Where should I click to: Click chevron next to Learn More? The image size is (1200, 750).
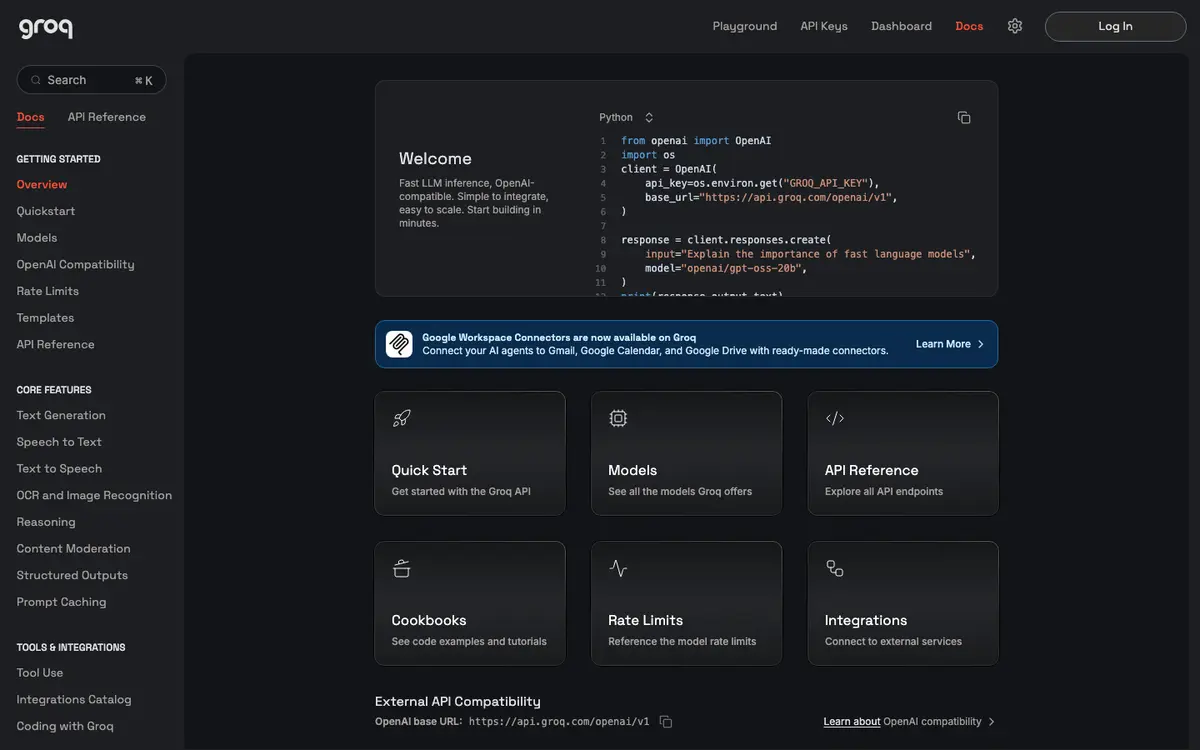point(981,344)
